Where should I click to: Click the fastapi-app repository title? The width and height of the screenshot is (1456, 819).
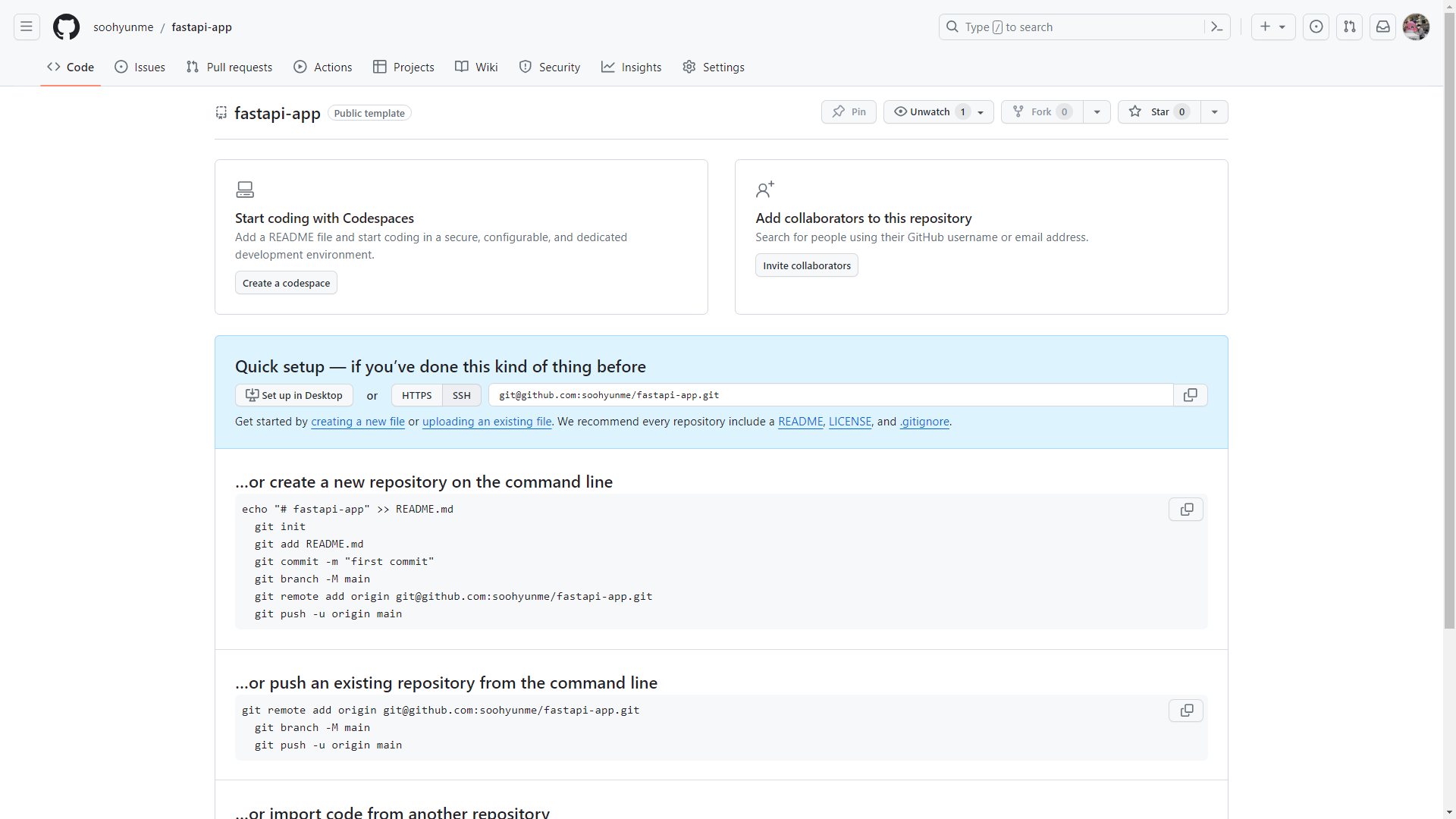click(x=278, y=113)
